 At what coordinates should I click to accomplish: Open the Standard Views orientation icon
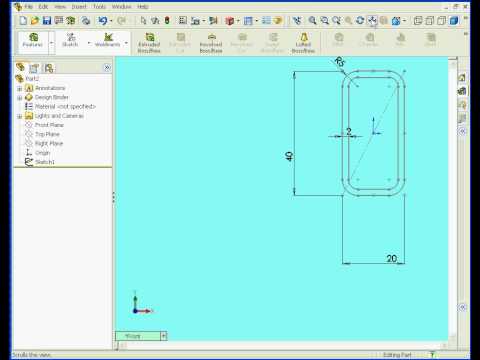pyautogui.click(x=396, y=21)
